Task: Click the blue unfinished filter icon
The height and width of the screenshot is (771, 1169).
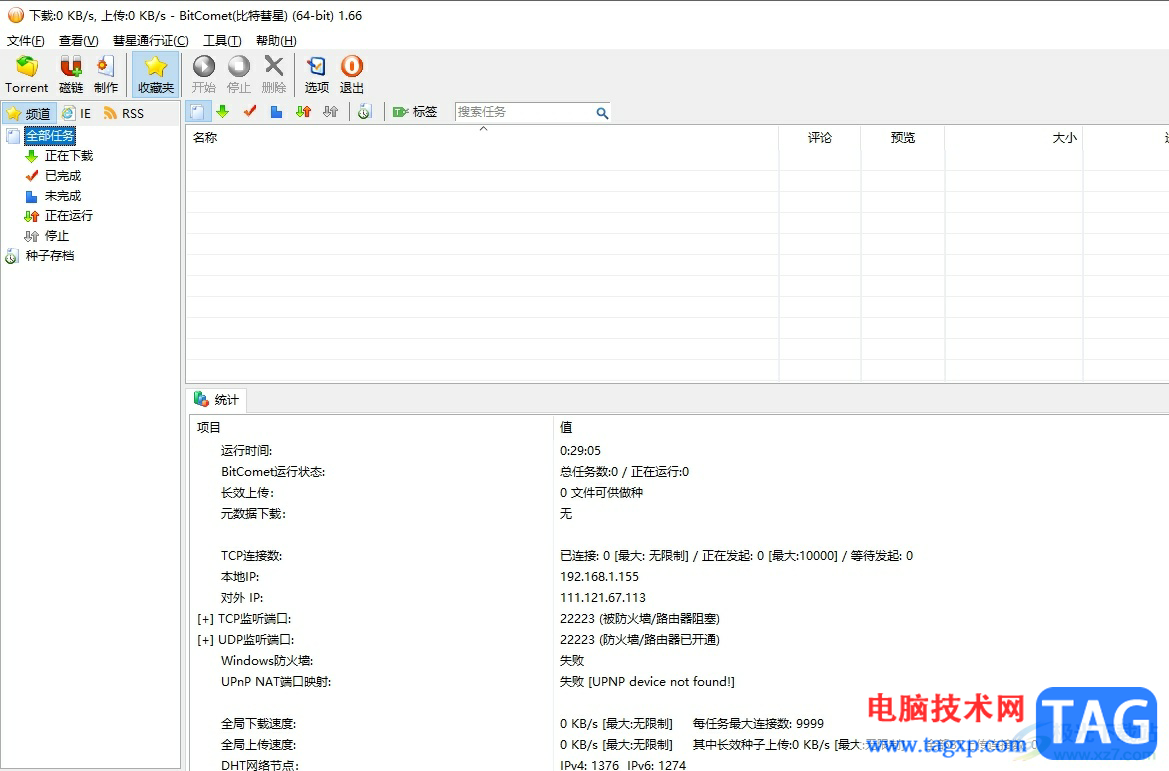Action: coord(277,112)
